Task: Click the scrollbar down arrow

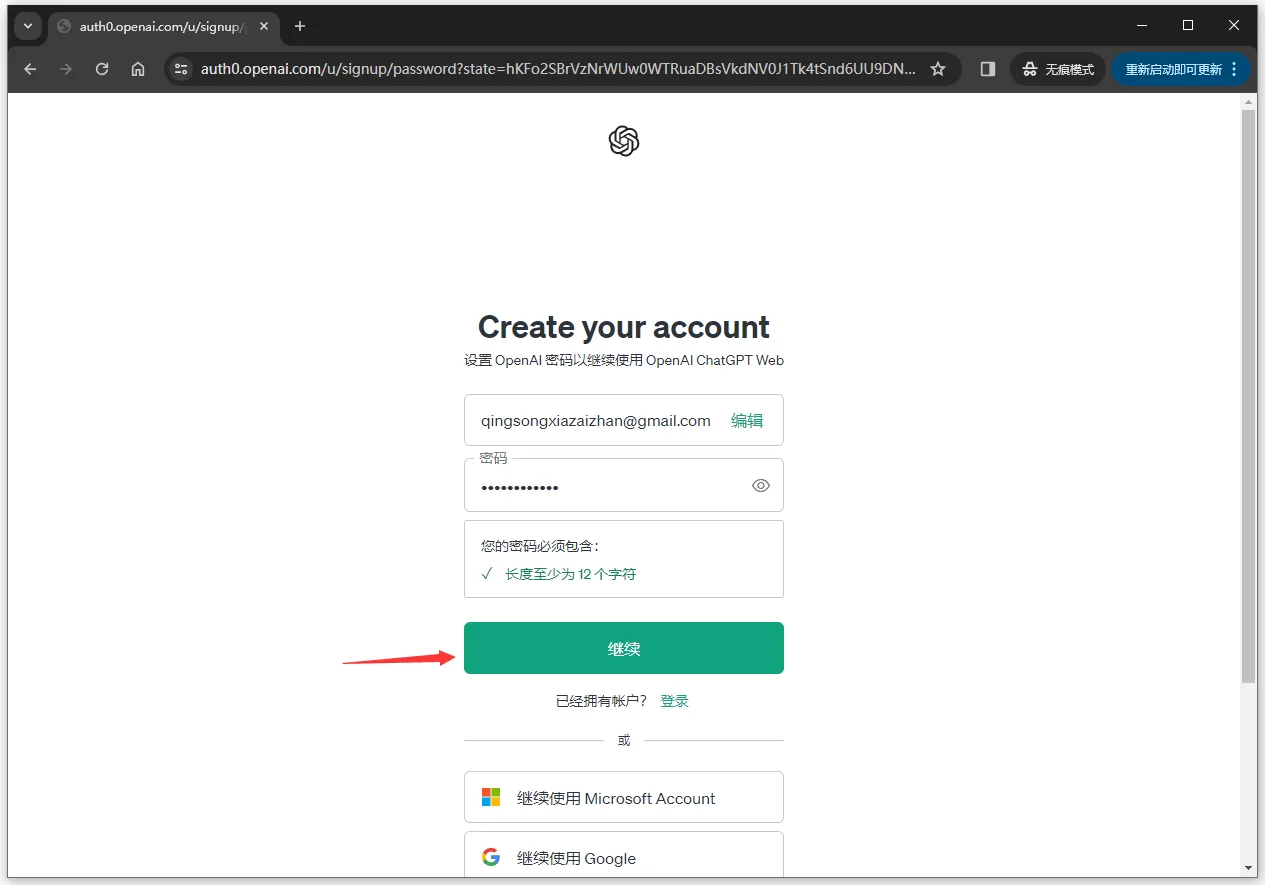Action: coord(1248,867)
